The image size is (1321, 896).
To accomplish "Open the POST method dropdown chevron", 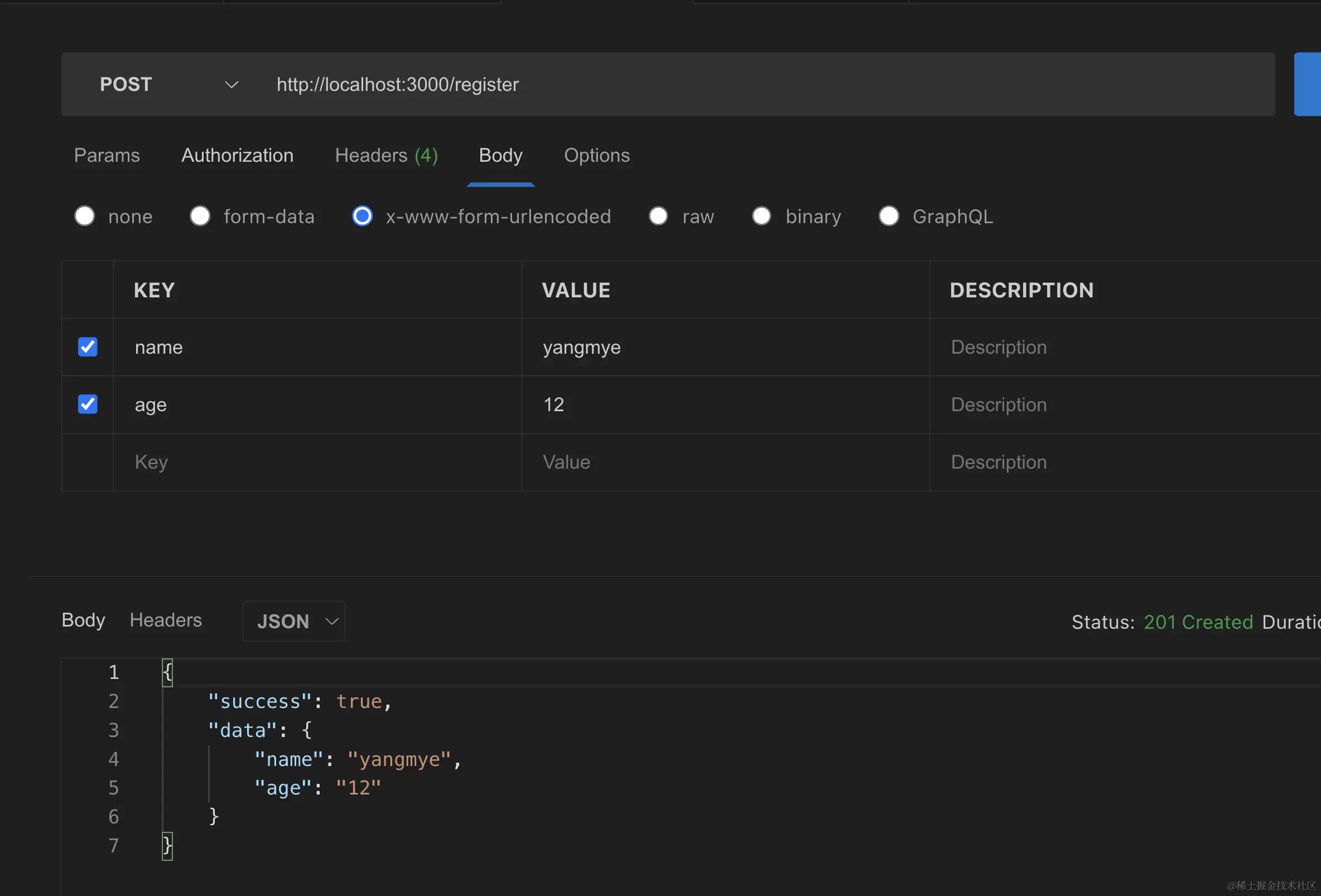I will 231,85.
